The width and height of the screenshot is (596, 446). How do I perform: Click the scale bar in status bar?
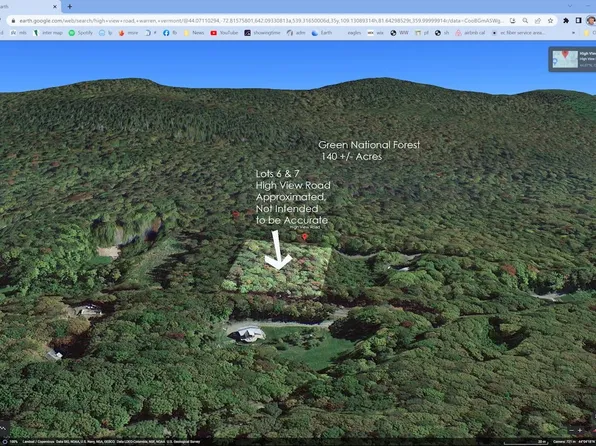click(x=526, y=442)
